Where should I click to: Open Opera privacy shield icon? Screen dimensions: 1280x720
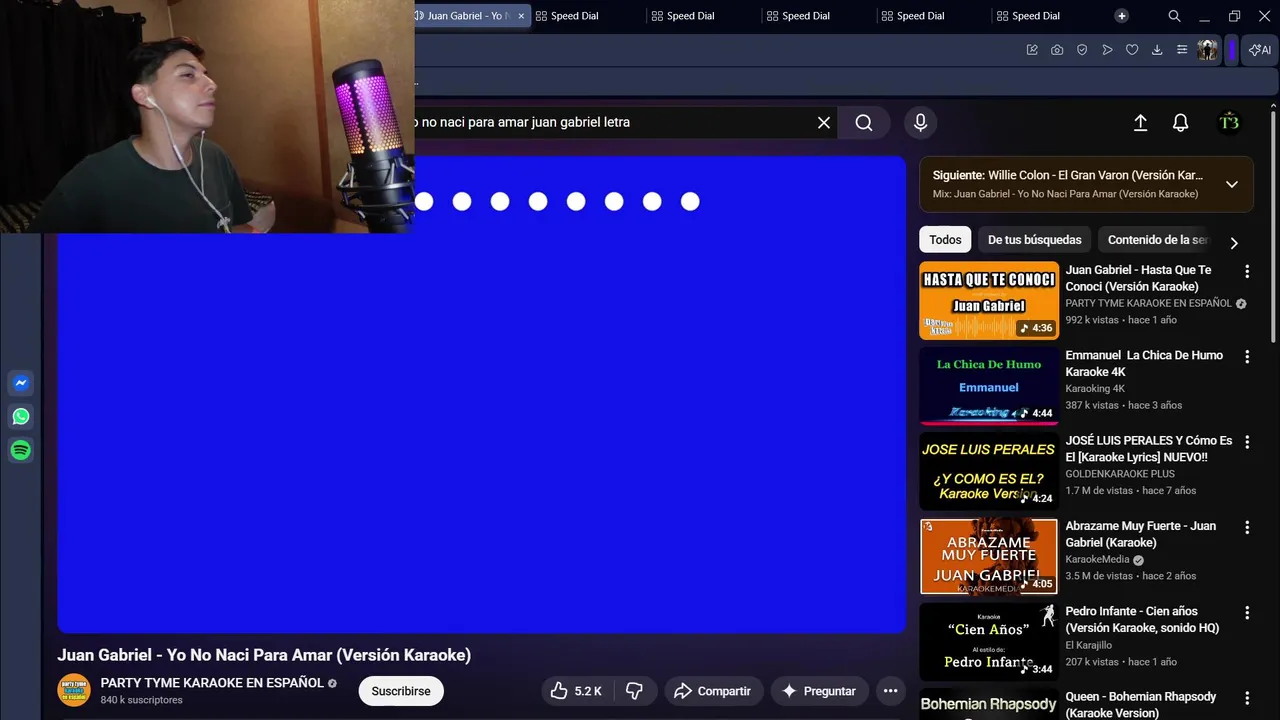coord(1082,50)
